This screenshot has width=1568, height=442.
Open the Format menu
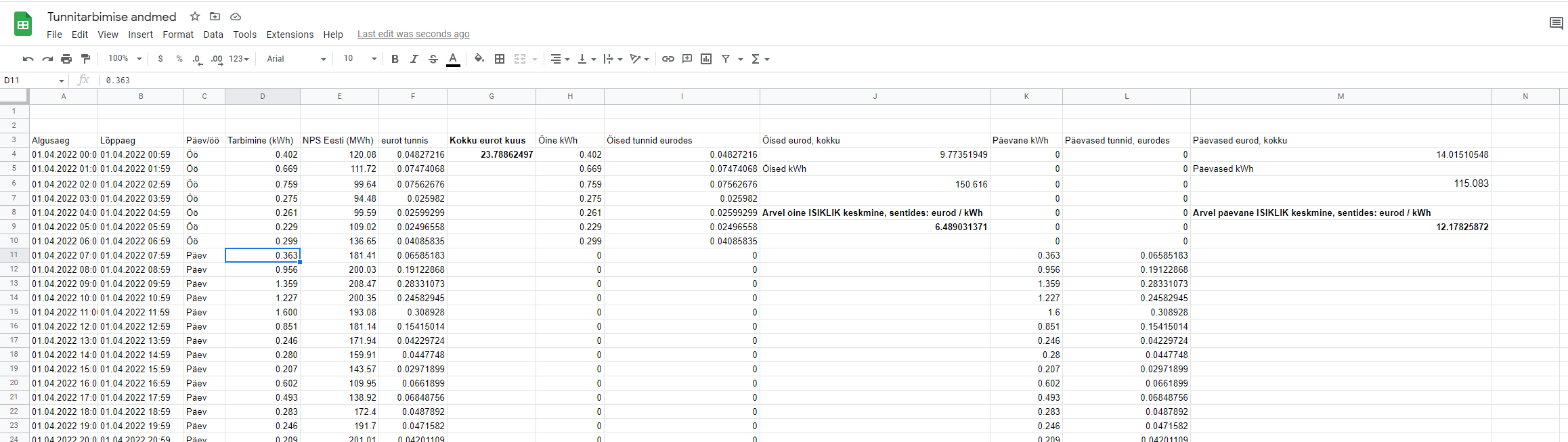[178, 35]
